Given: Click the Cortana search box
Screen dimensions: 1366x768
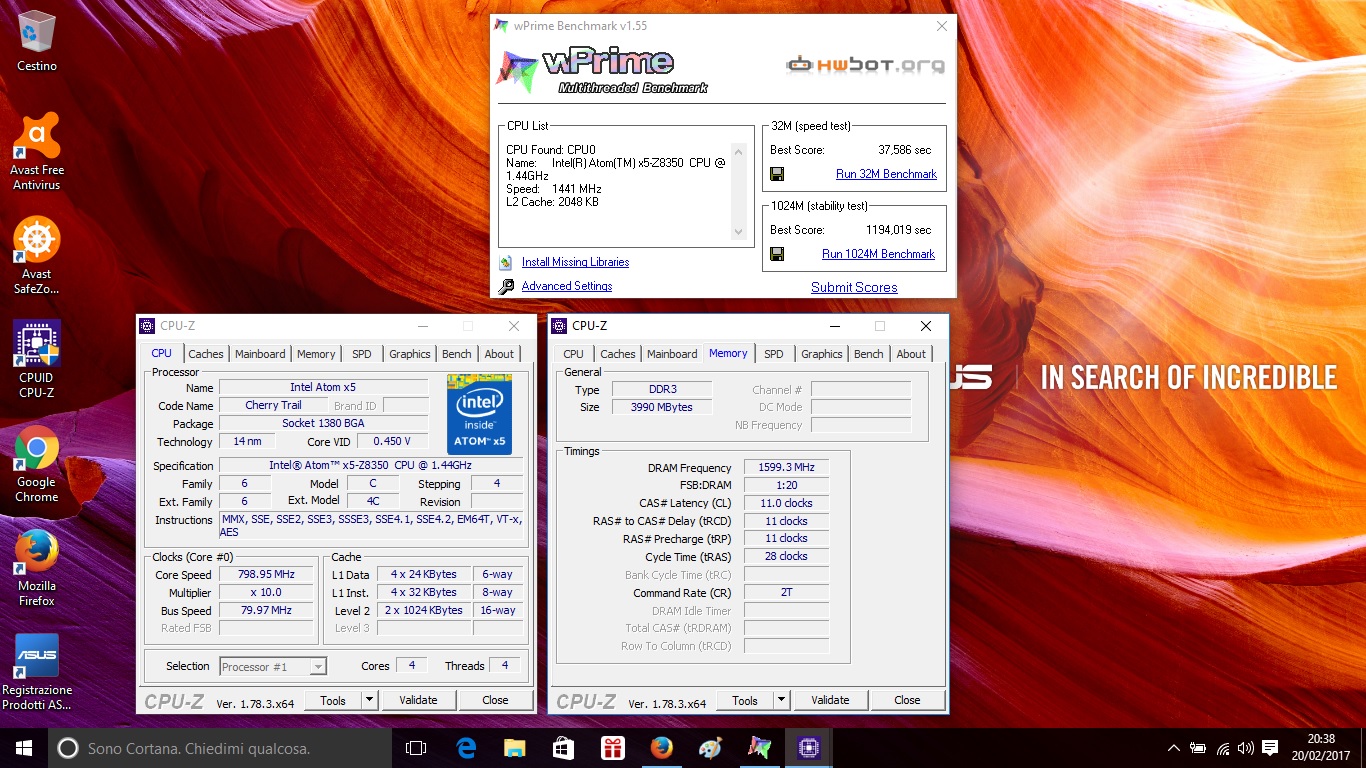Looking at the screenshot, I should pyautogui.click(x=220, y=747).
